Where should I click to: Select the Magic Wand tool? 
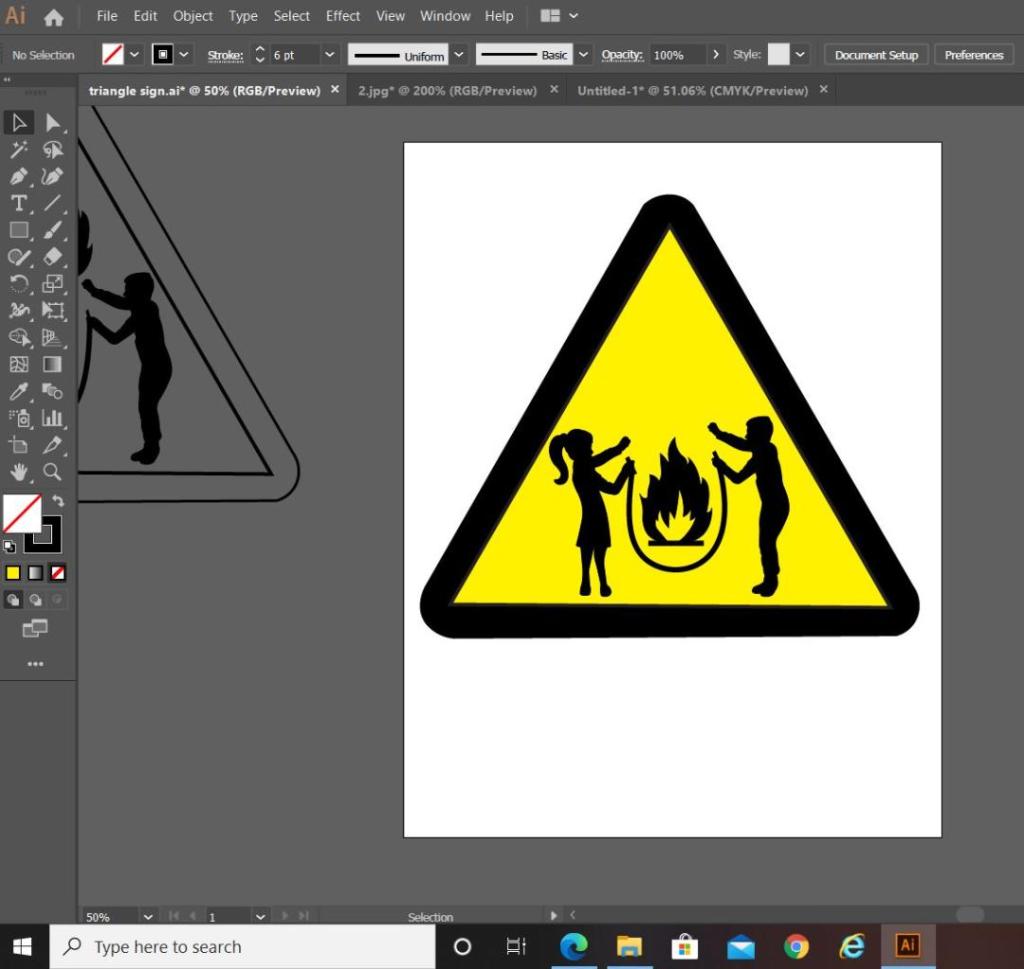pyautogui.click(x=18, y=150)
